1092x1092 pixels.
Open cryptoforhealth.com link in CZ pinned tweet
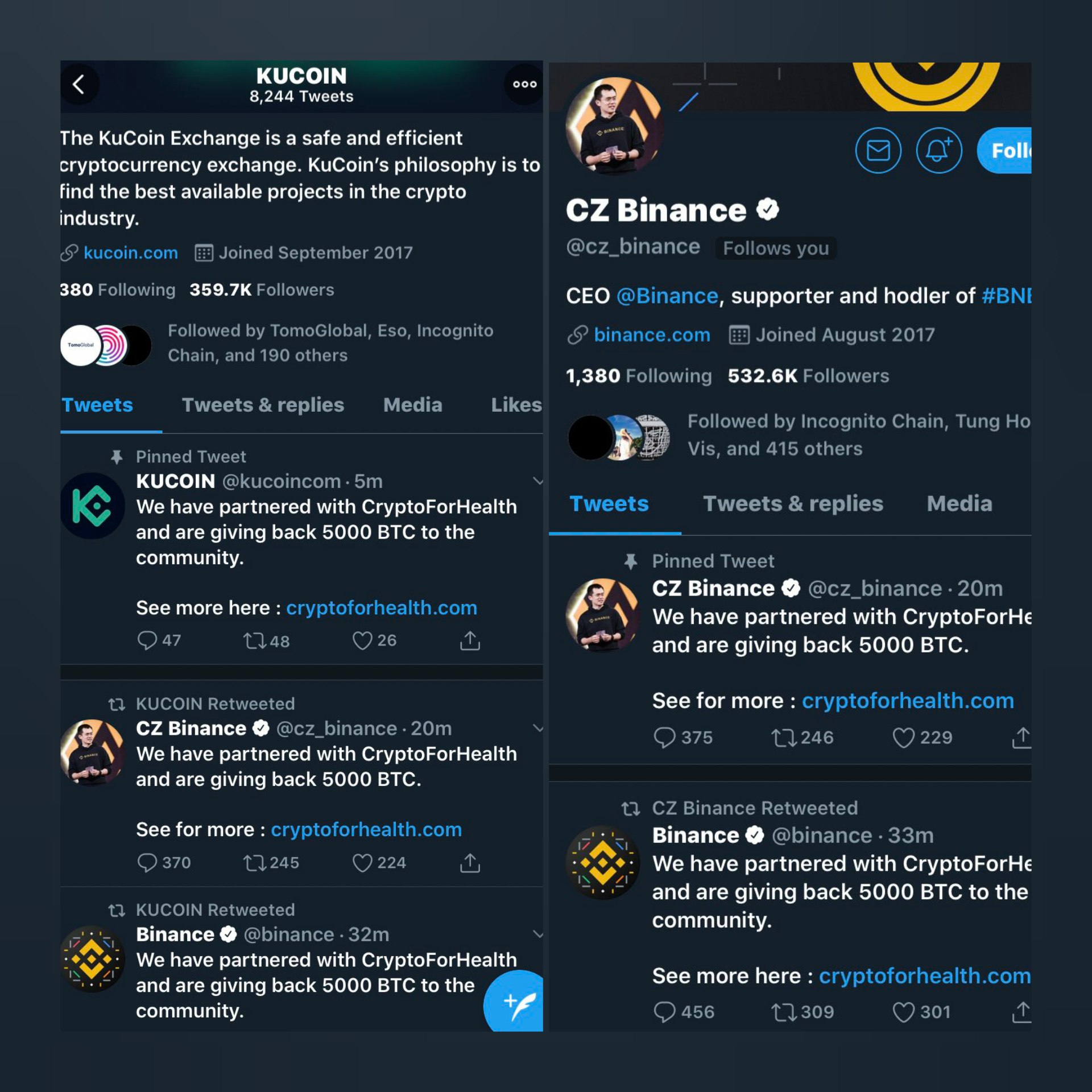908,701
